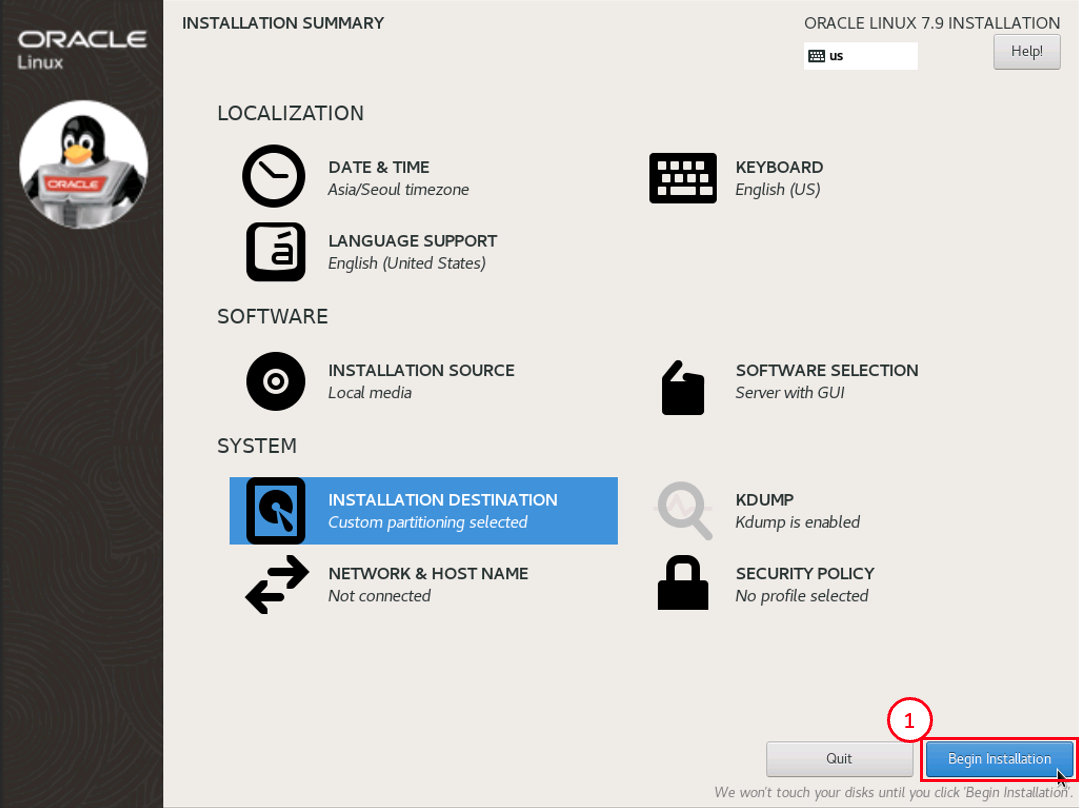Click the Oracle Linux penguin mascot
This screenshot has width=1079, height=808.
tap(83, 164)
